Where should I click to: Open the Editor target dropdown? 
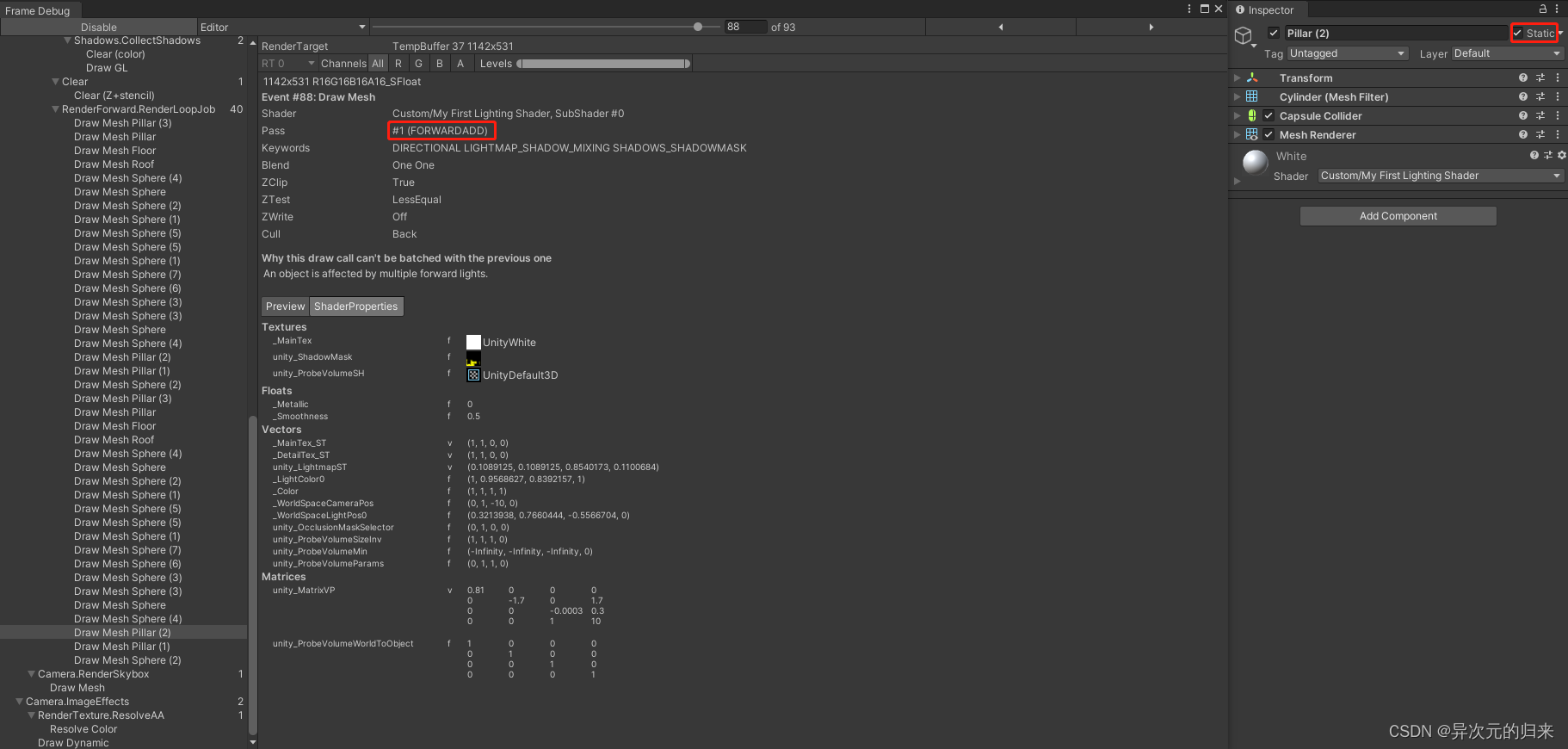pyautogui.click(x=283, y=28)
